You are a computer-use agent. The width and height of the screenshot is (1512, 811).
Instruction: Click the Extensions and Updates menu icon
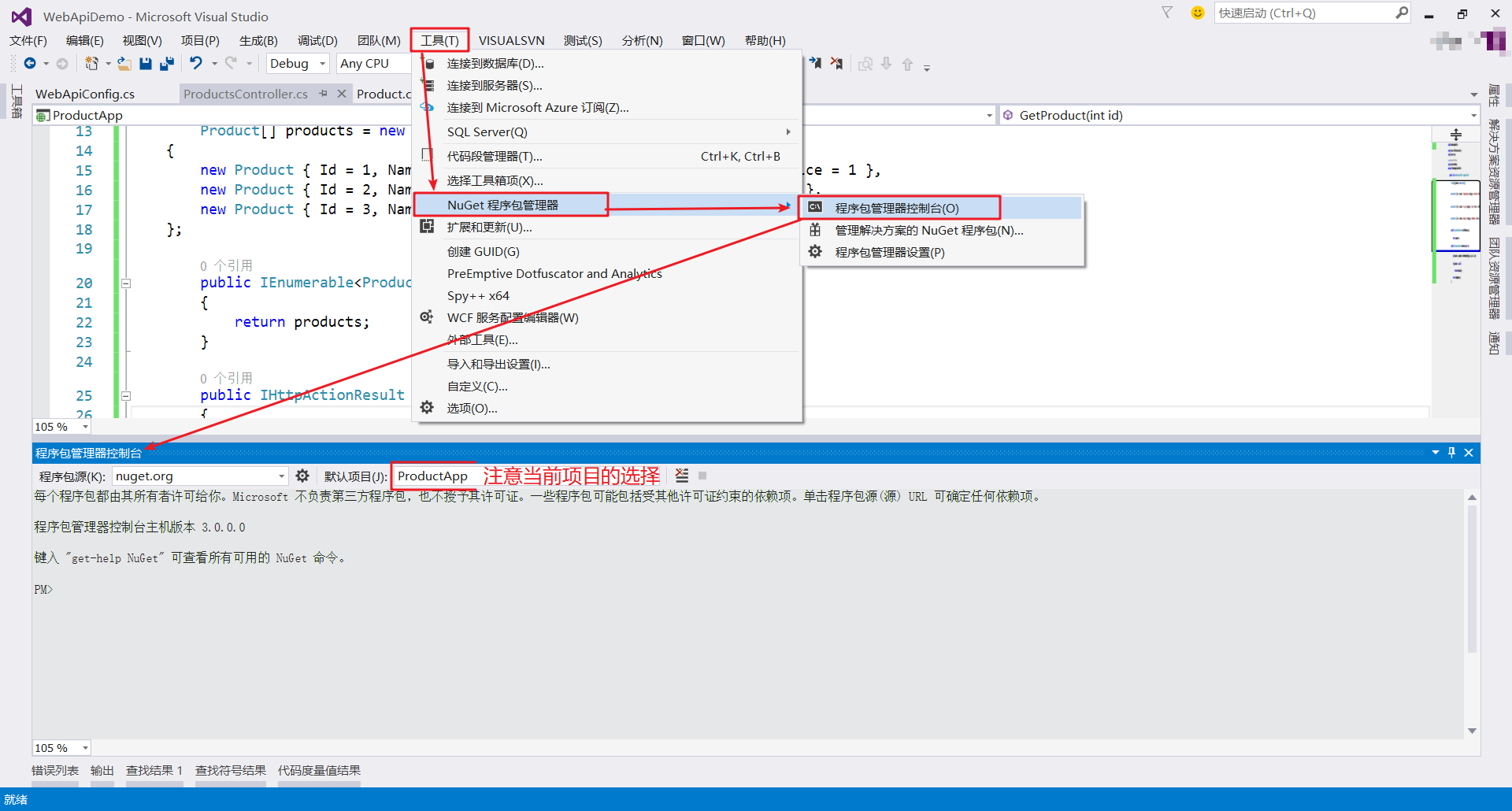click(x=427, y=227)
